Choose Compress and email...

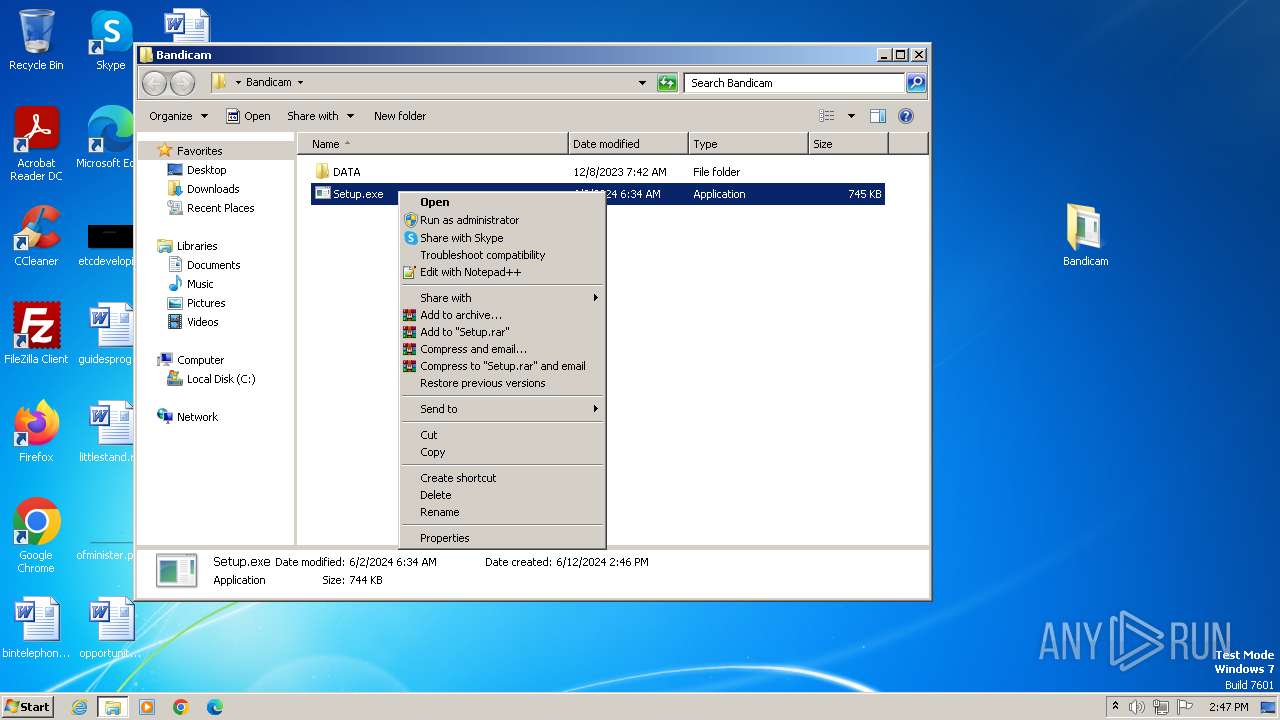tap(502, 349)
